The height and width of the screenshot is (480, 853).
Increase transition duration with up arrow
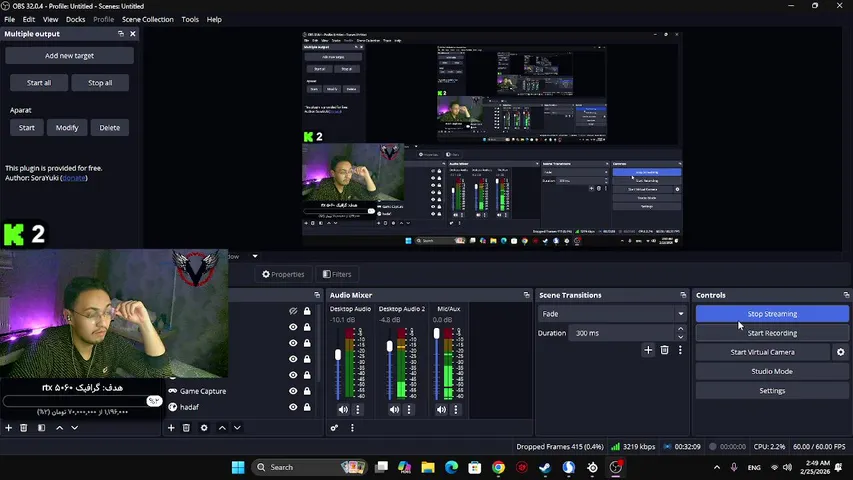pyautogui.click(x=681, y=329)
